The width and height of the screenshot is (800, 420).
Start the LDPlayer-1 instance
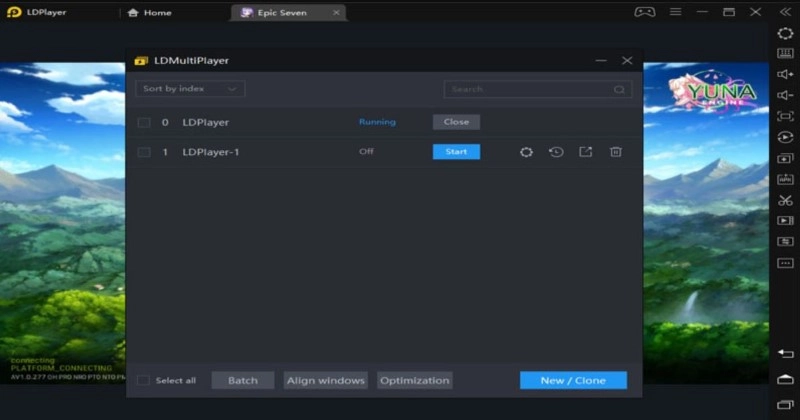click(456, 152)
